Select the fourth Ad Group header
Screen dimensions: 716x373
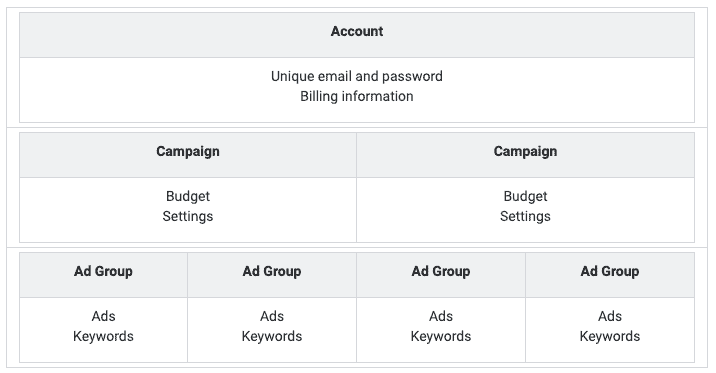(x=610, y=275)
